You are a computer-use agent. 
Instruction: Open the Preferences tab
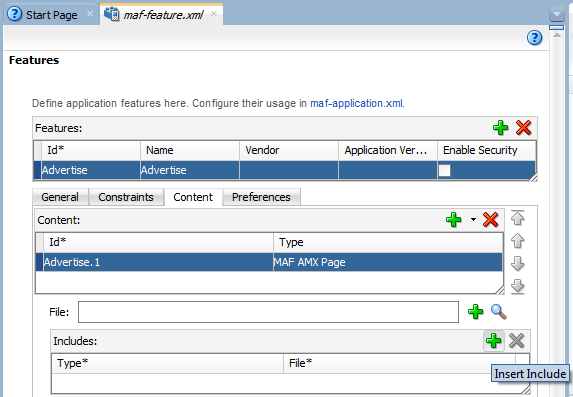261,197
